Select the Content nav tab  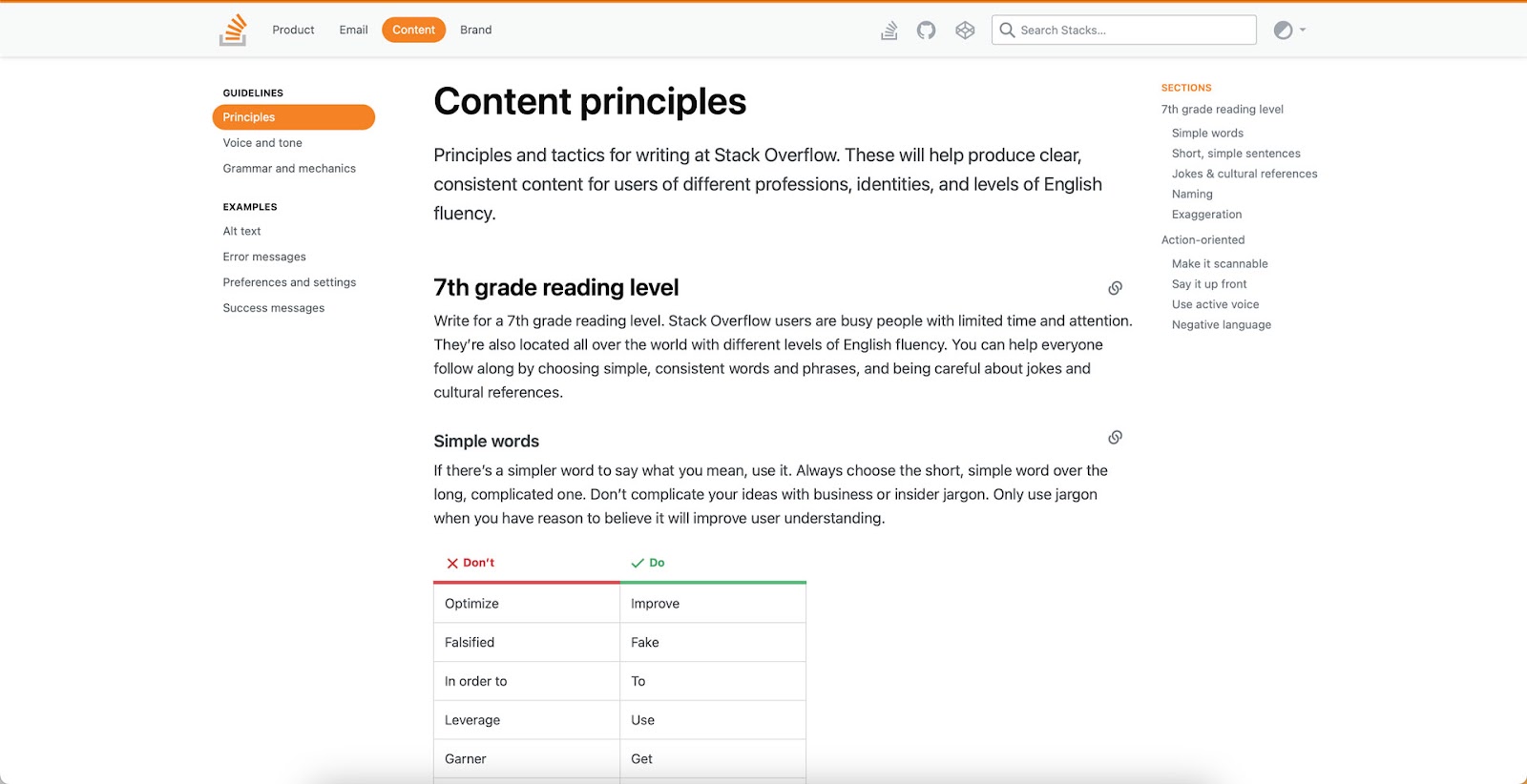coord(413,31)
